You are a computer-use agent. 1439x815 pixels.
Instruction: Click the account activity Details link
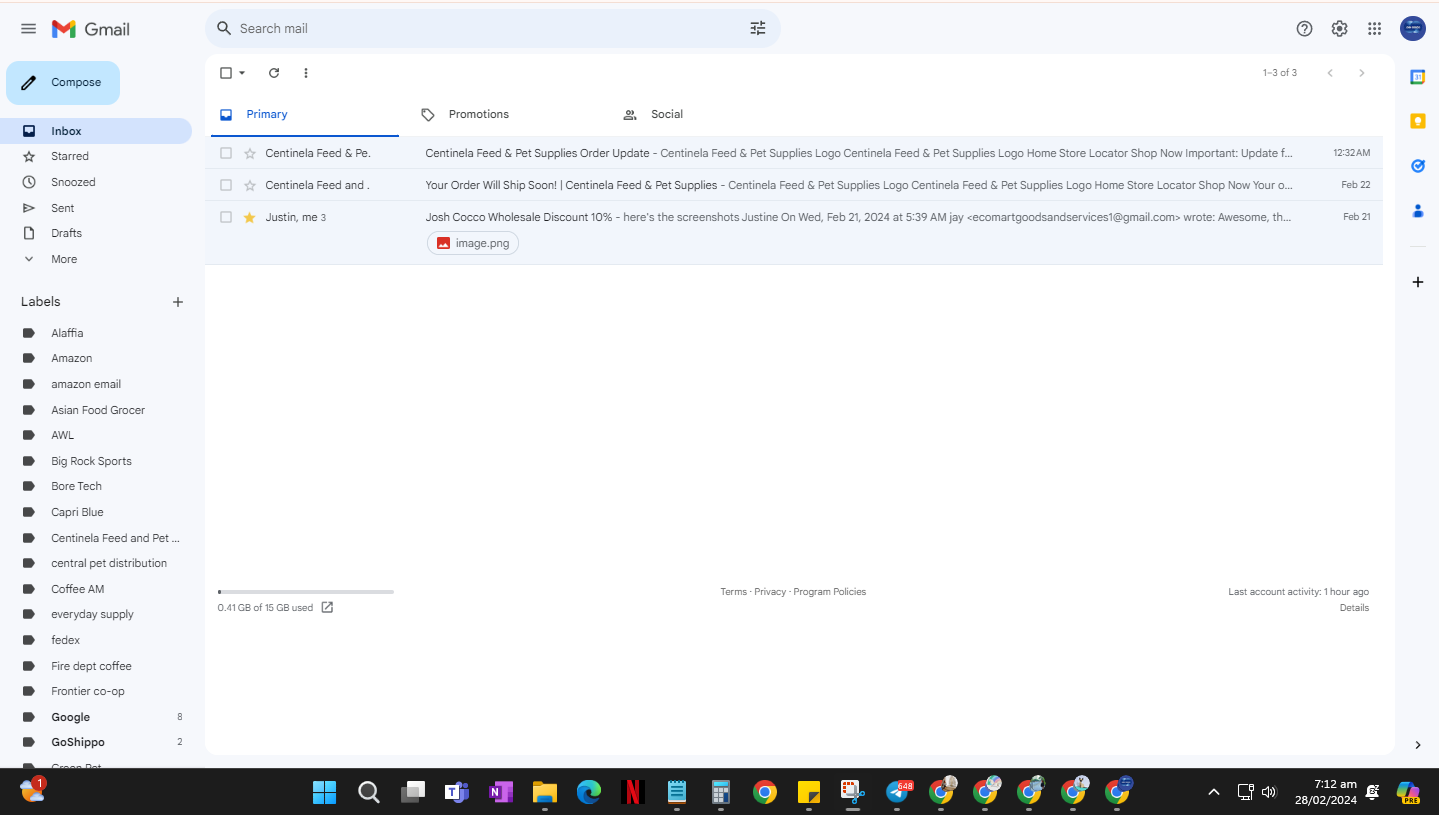pyautogui.click(x=1354, y=608)
